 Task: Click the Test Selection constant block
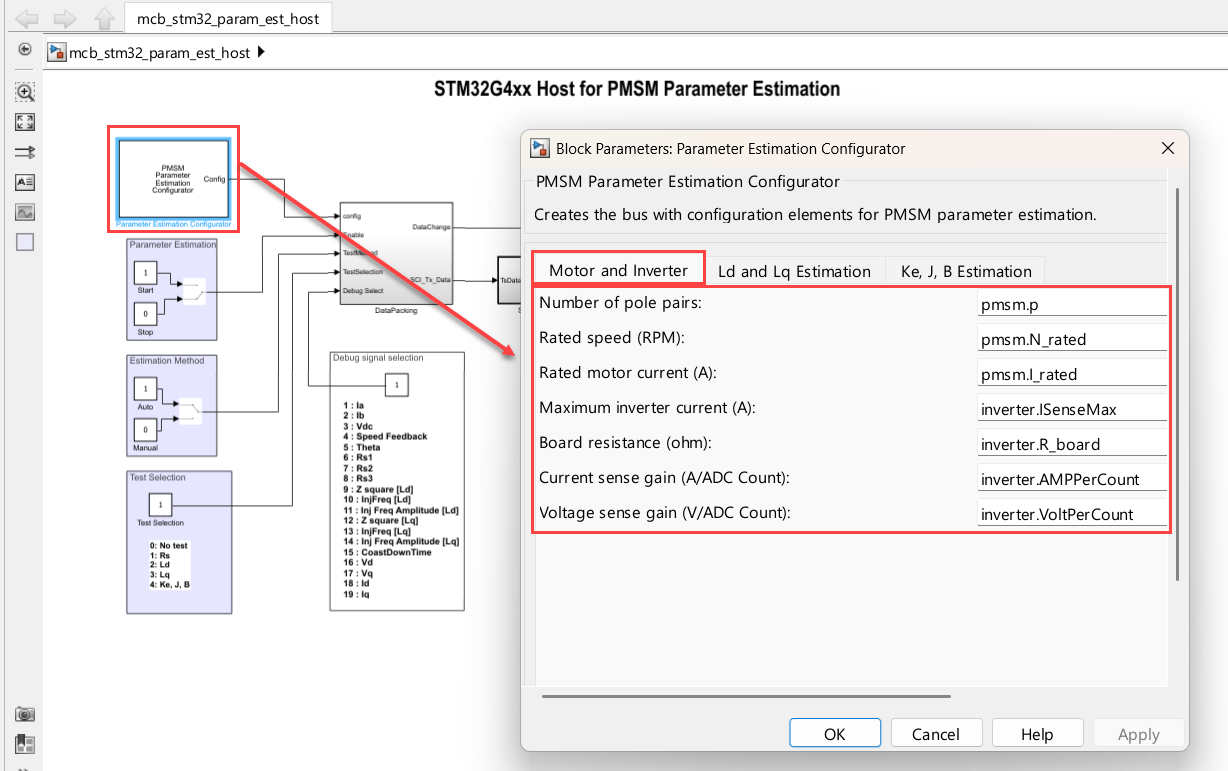[x=161, y=504]
